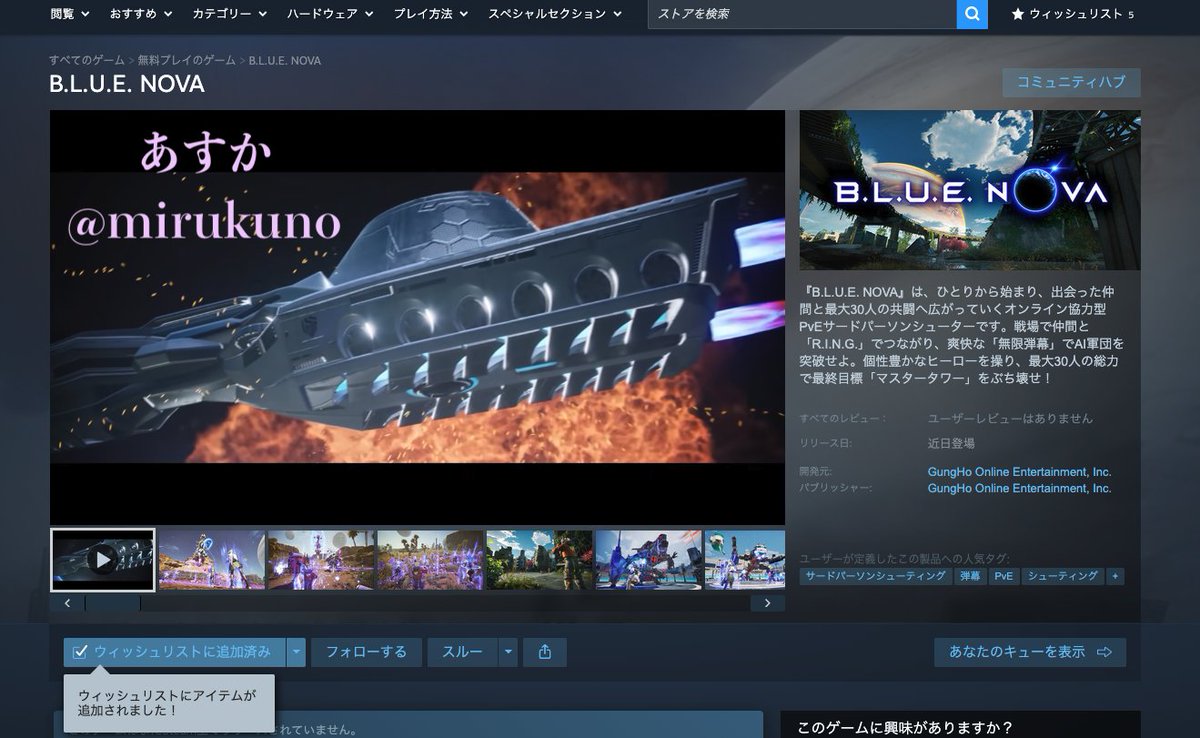Go to すべてのゲーム breadcrumb
1200x738 pixels.
coord(87,61)
